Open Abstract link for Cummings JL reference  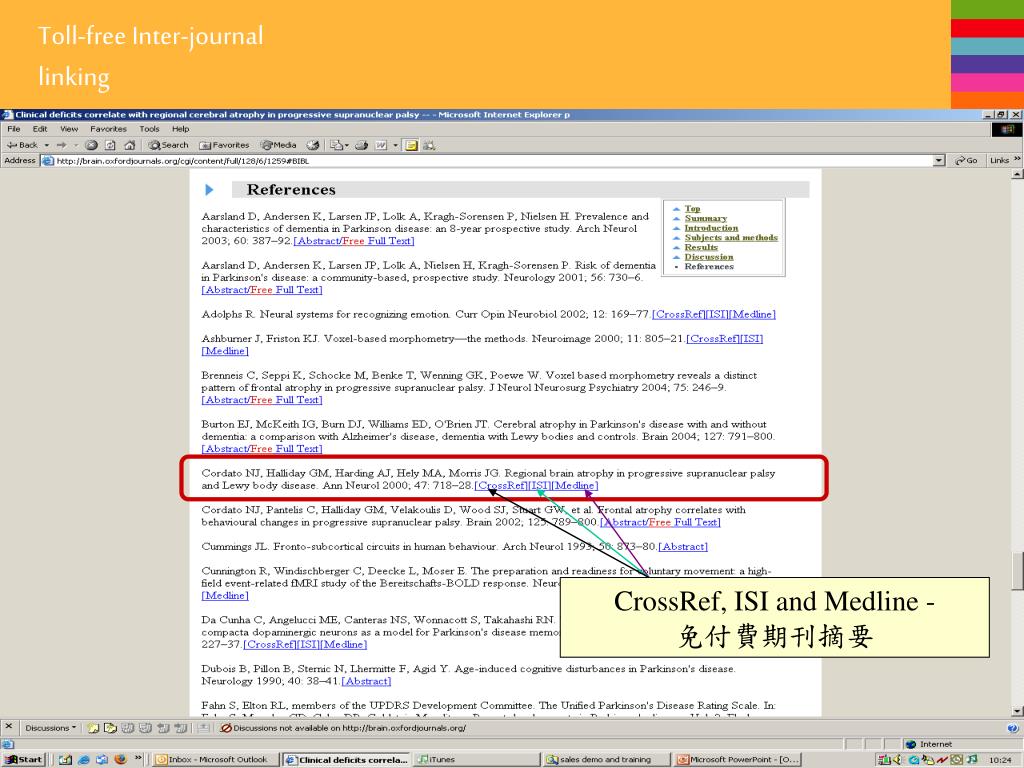coord(683,547)
